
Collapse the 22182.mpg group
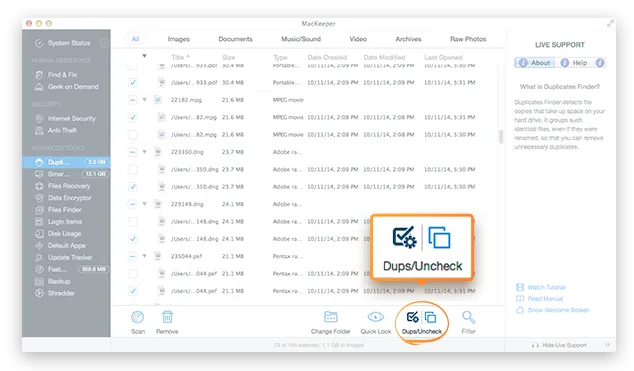pyautogui.click(x=144, y=100)
